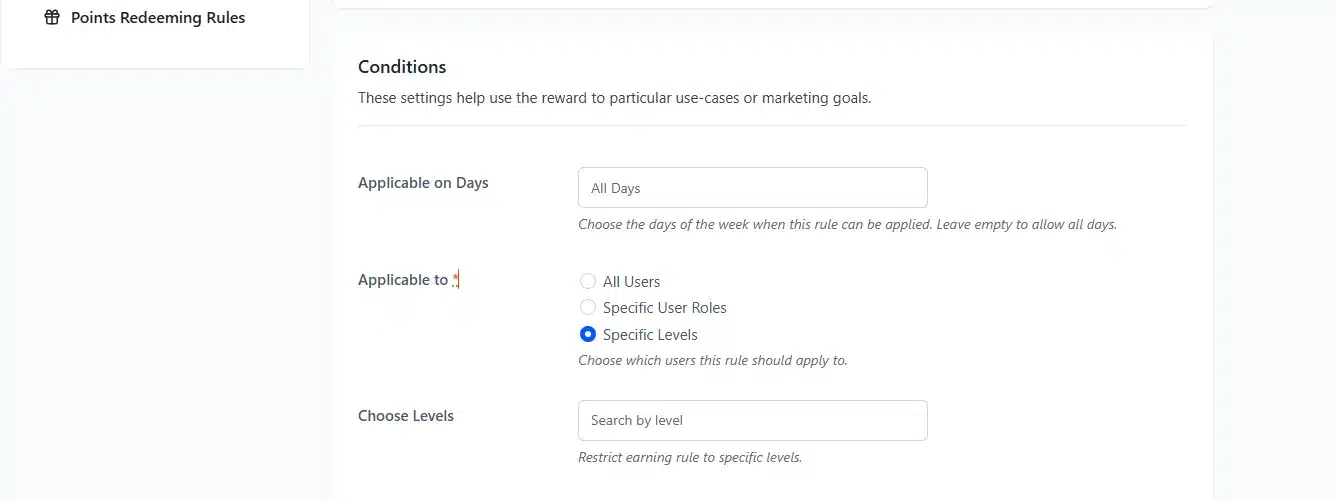Click the "Choose which users" hint text
Image resolution: width=1336 pixels, height=500 pixels.
tap(712, 360)
